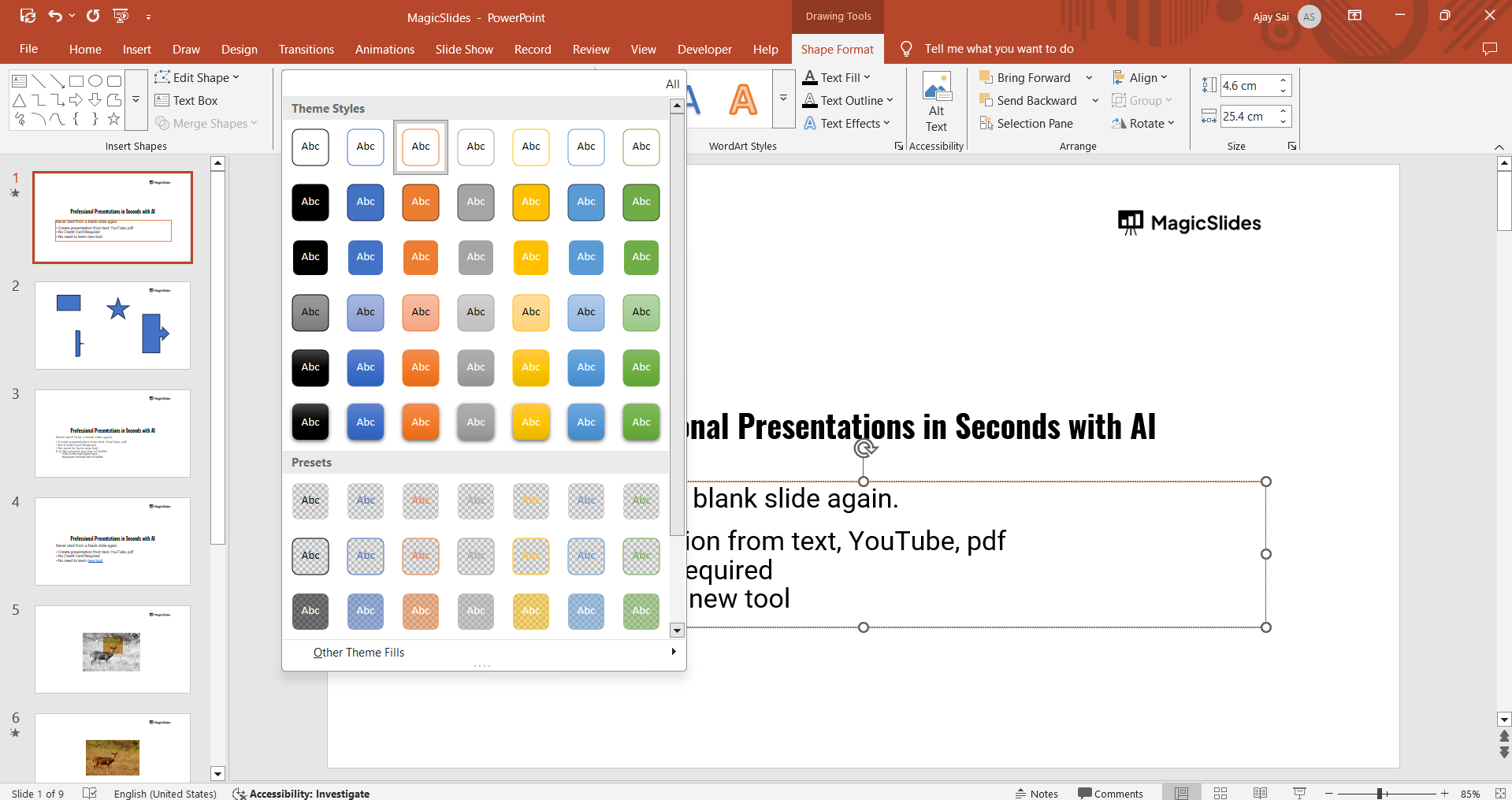Switch to the Design tab
This screenshot has height=800, width=1512.
pos(240,49)
